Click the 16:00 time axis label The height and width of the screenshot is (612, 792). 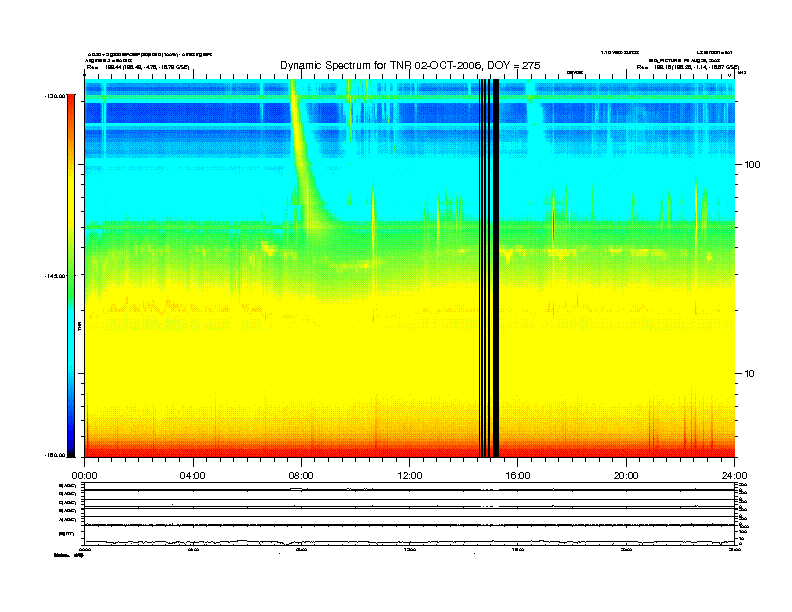(518, 476)
